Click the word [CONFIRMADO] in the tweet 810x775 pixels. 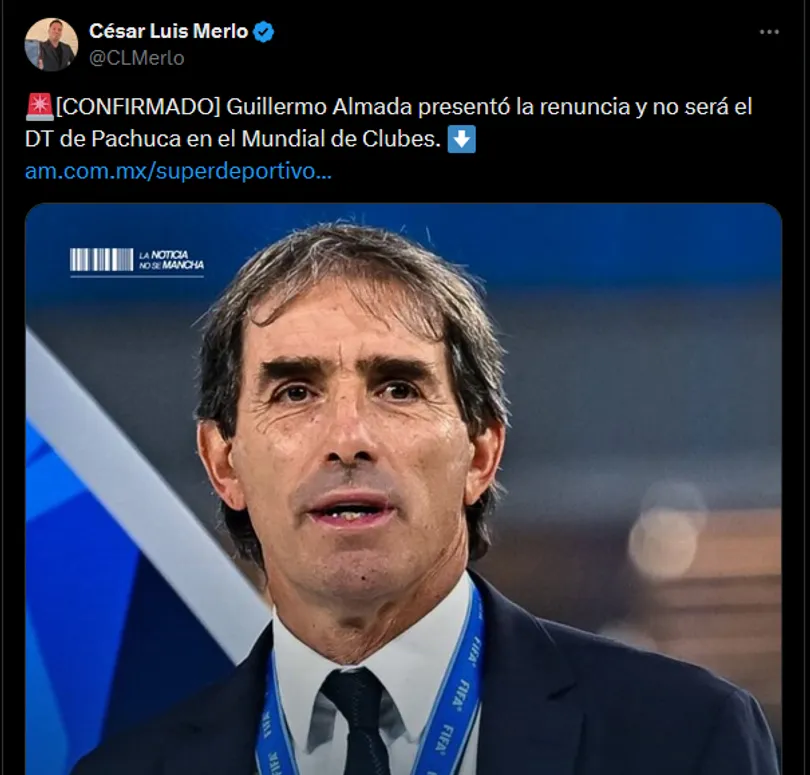pyautogui.click(x=138, y=107)
